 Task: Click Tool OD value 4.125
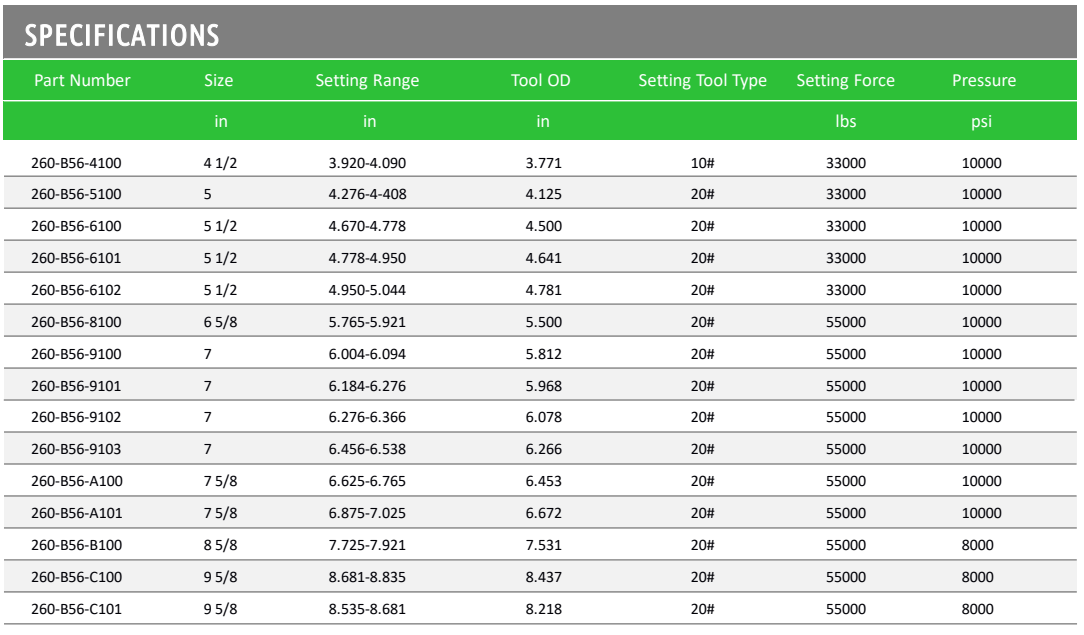pyautogui.click(x=543, y=194)
